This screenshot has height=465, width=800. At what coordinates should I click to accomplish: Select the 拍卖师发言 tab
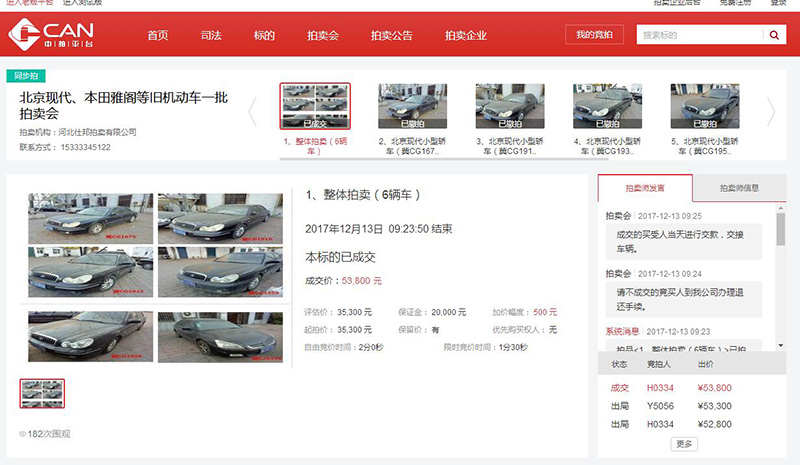tap(645, 188)
